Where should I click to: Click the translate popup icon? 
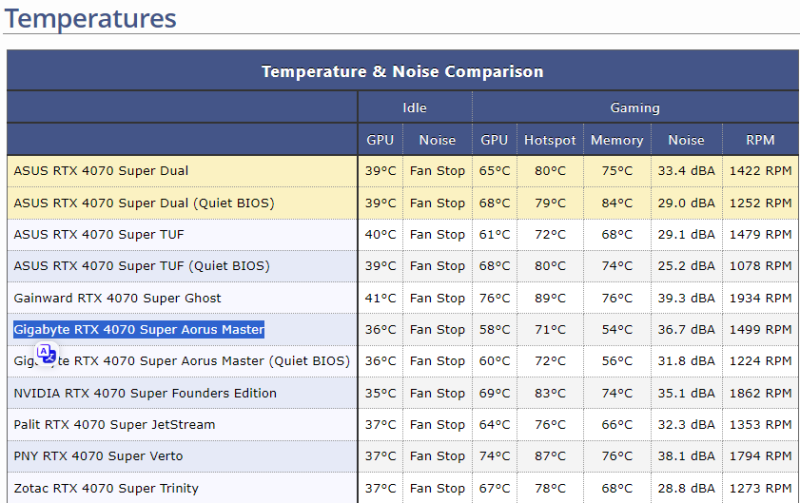(x=46, y=353)
